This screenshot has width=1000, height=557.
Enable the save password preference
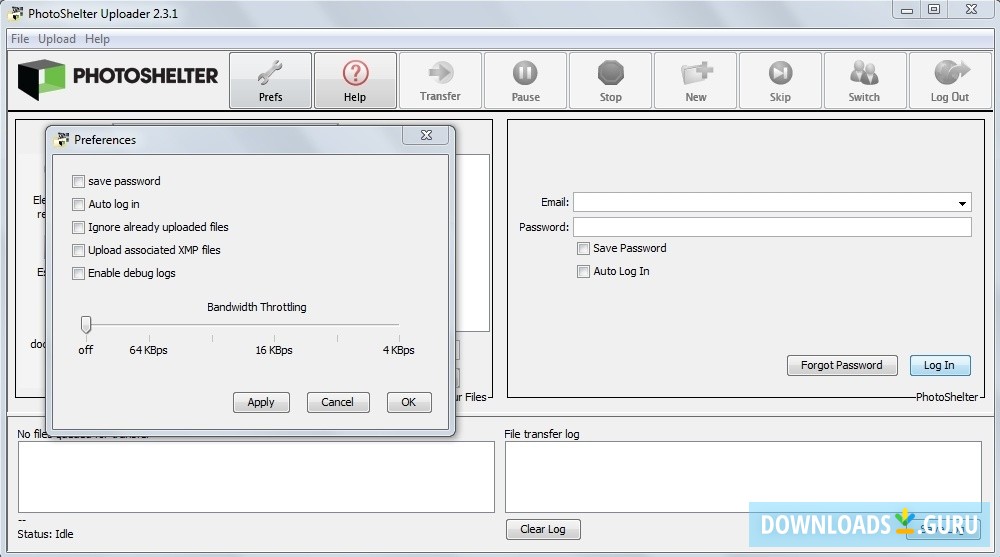(78, 182)
